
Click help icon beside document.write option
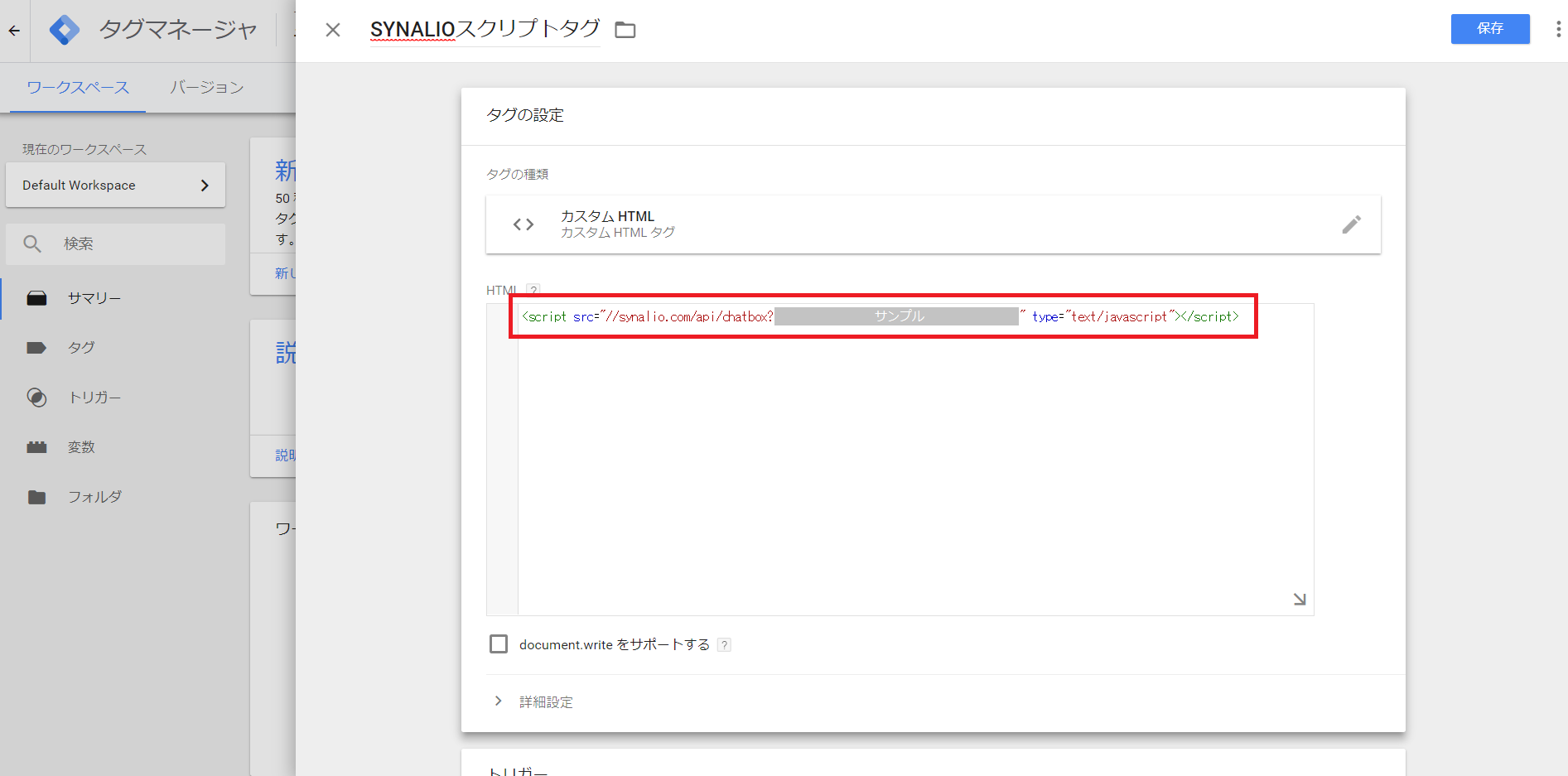tap(724, 645)
